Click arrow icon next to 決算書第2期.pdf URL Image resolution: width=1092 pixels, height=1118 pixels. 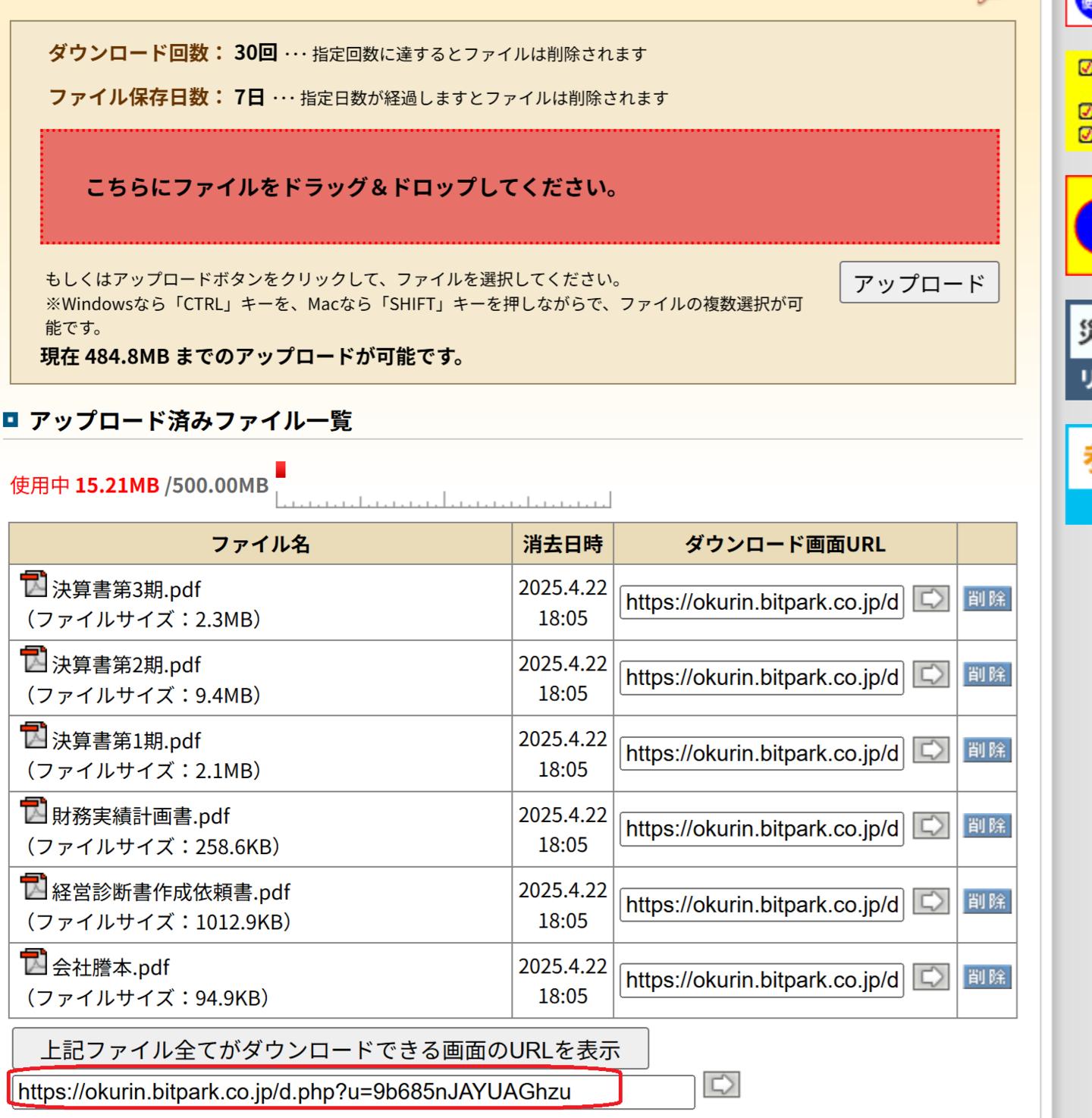[930, 674]
